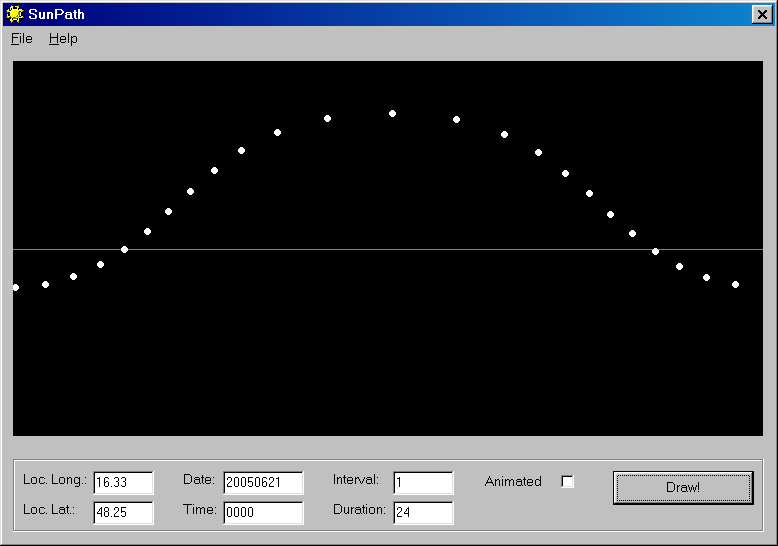Click the Duration field showing 24
Image resolution: width=778 pixels, height=546 pixels.
tap(423, 512)
